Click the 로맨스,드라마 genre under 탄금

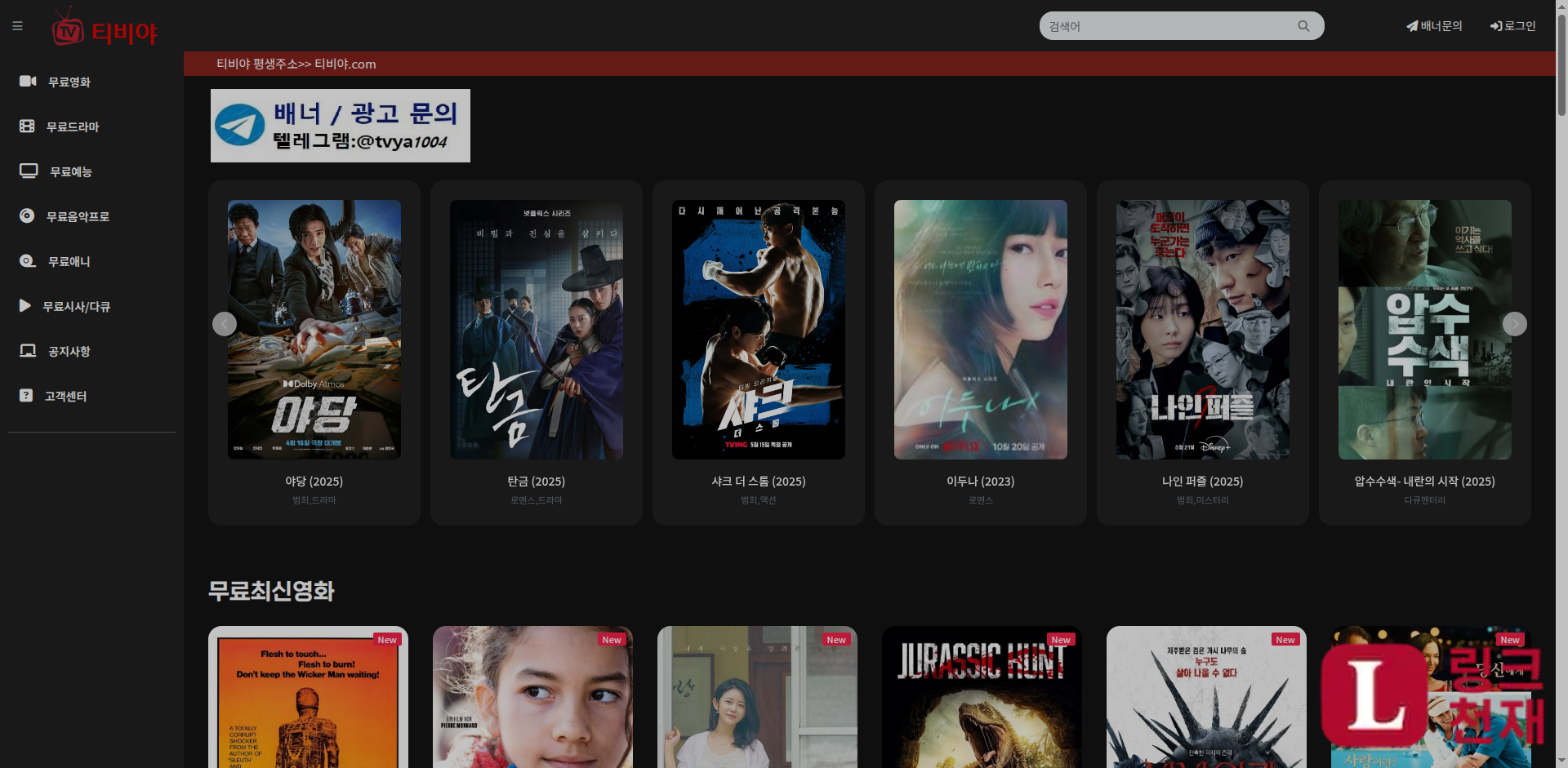point(537,500)
